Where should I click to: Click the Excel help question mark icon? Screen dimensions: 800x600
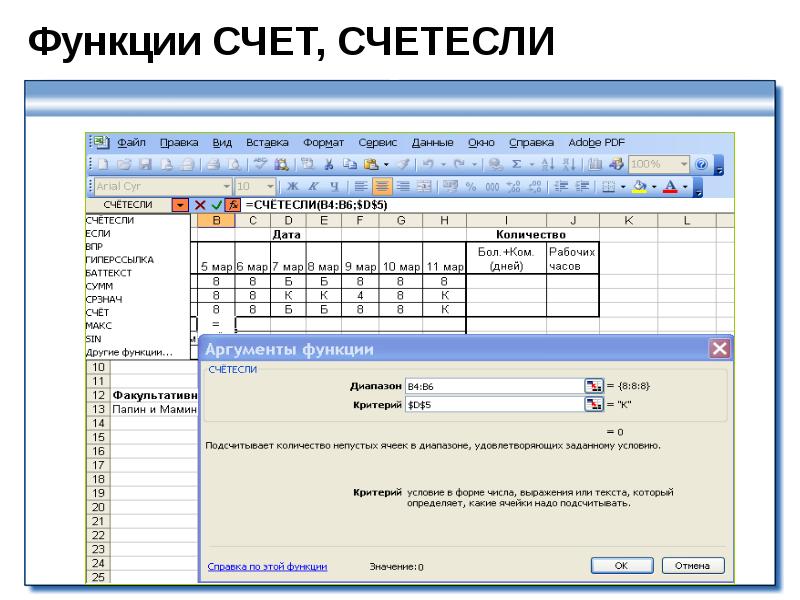coord(701,164)
